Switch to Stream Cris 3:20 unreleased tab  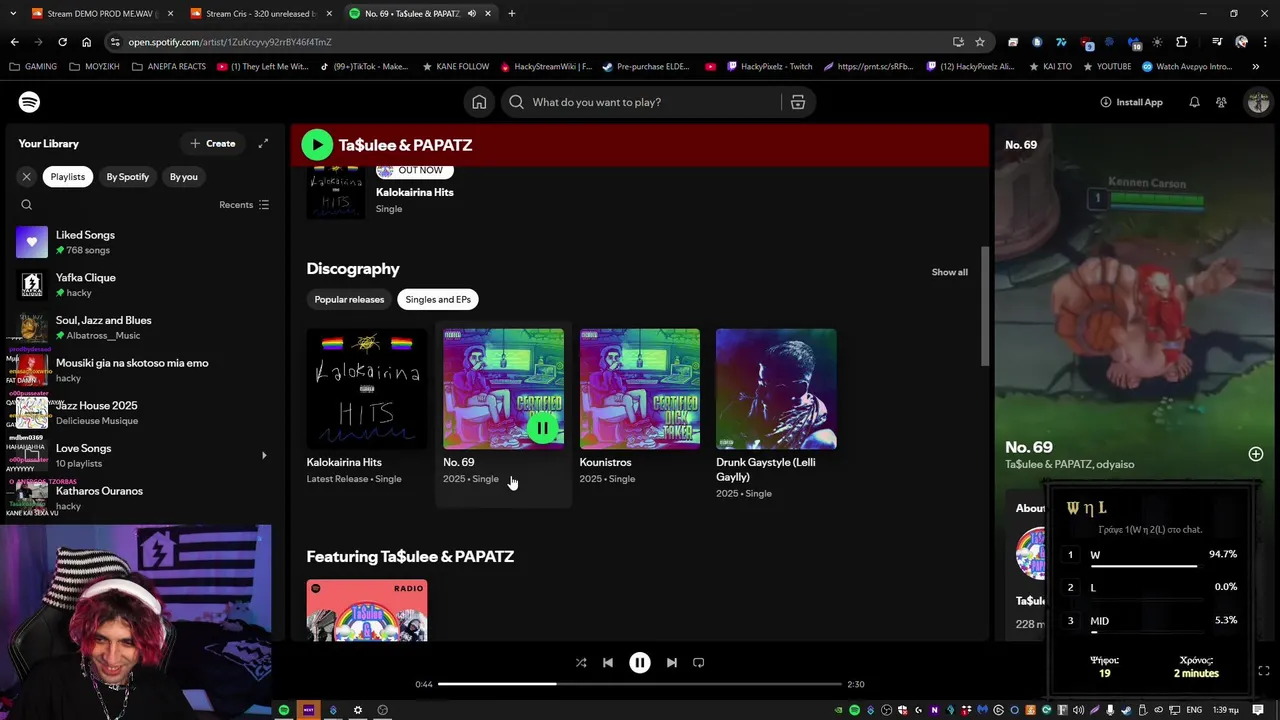[x=260, y=14]
